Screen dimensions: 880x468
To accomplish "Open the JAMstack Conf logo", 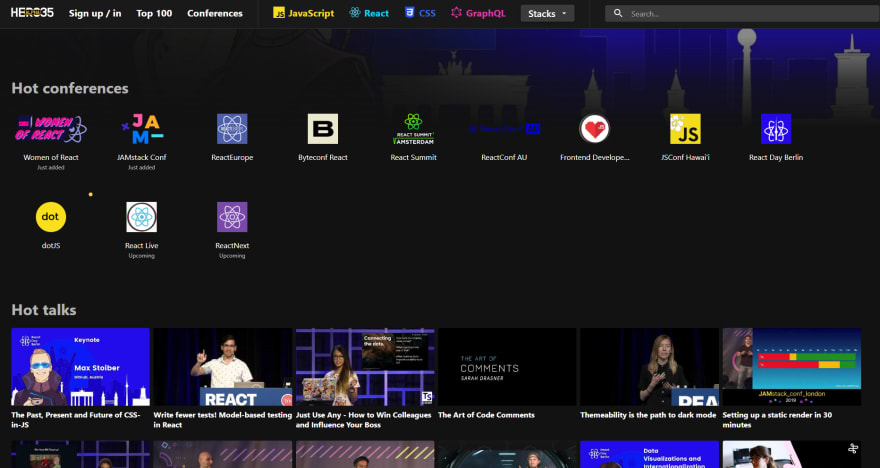I will [141, 129].
